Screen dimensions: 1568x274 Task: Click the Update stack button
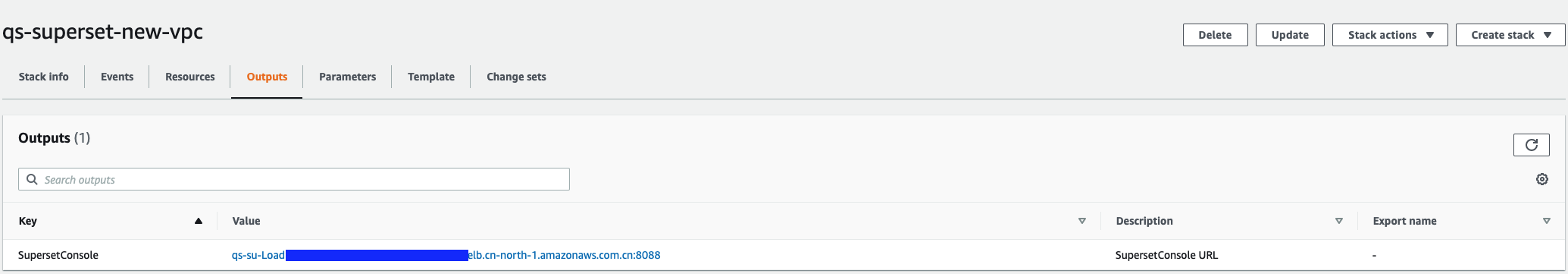tap(1290, 35)
